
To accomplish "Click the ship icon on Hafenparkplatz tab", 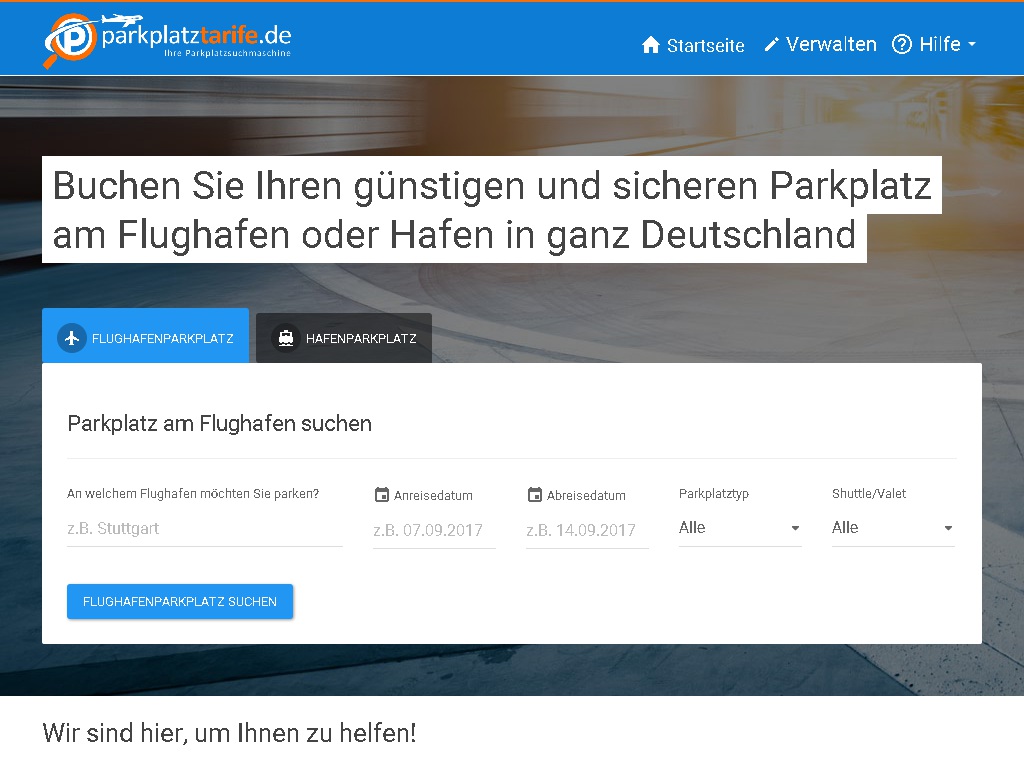I will click(286, 338).
